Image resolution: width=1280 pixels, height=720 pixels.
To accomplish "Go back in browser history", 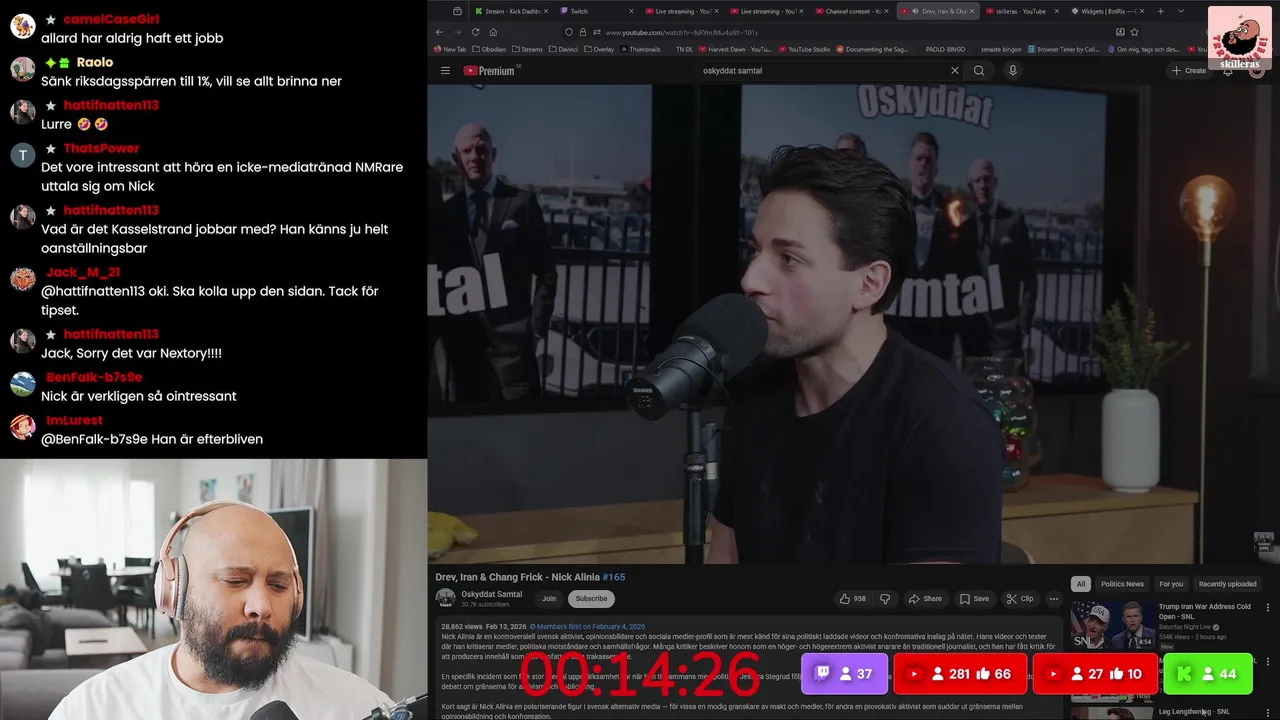I will click(439, 32).
